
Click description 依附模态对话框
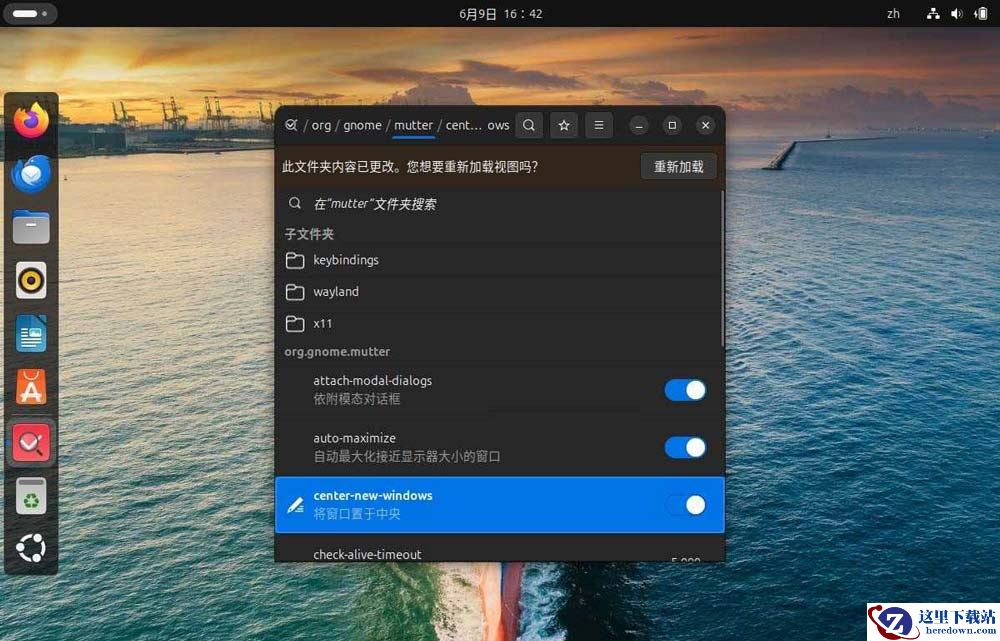coord(357,399)
